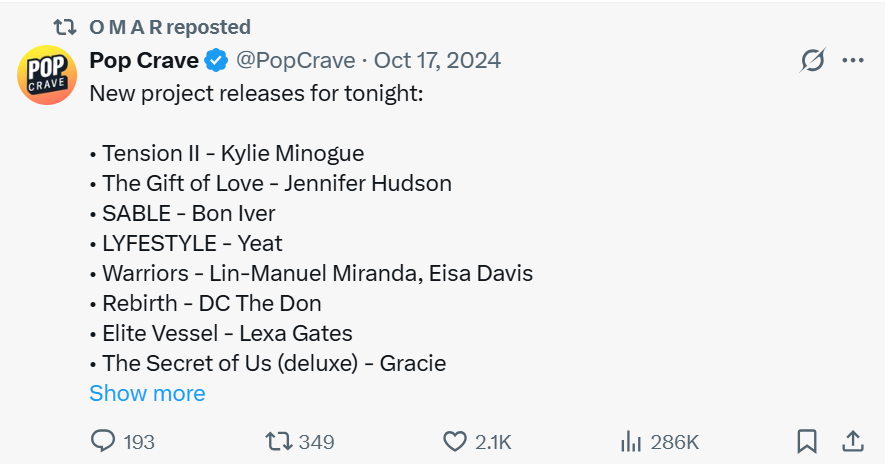The height and width of the screenshot is (464, 885).
Task: Click the reply speech bubble icon
Action: point(103,441)
